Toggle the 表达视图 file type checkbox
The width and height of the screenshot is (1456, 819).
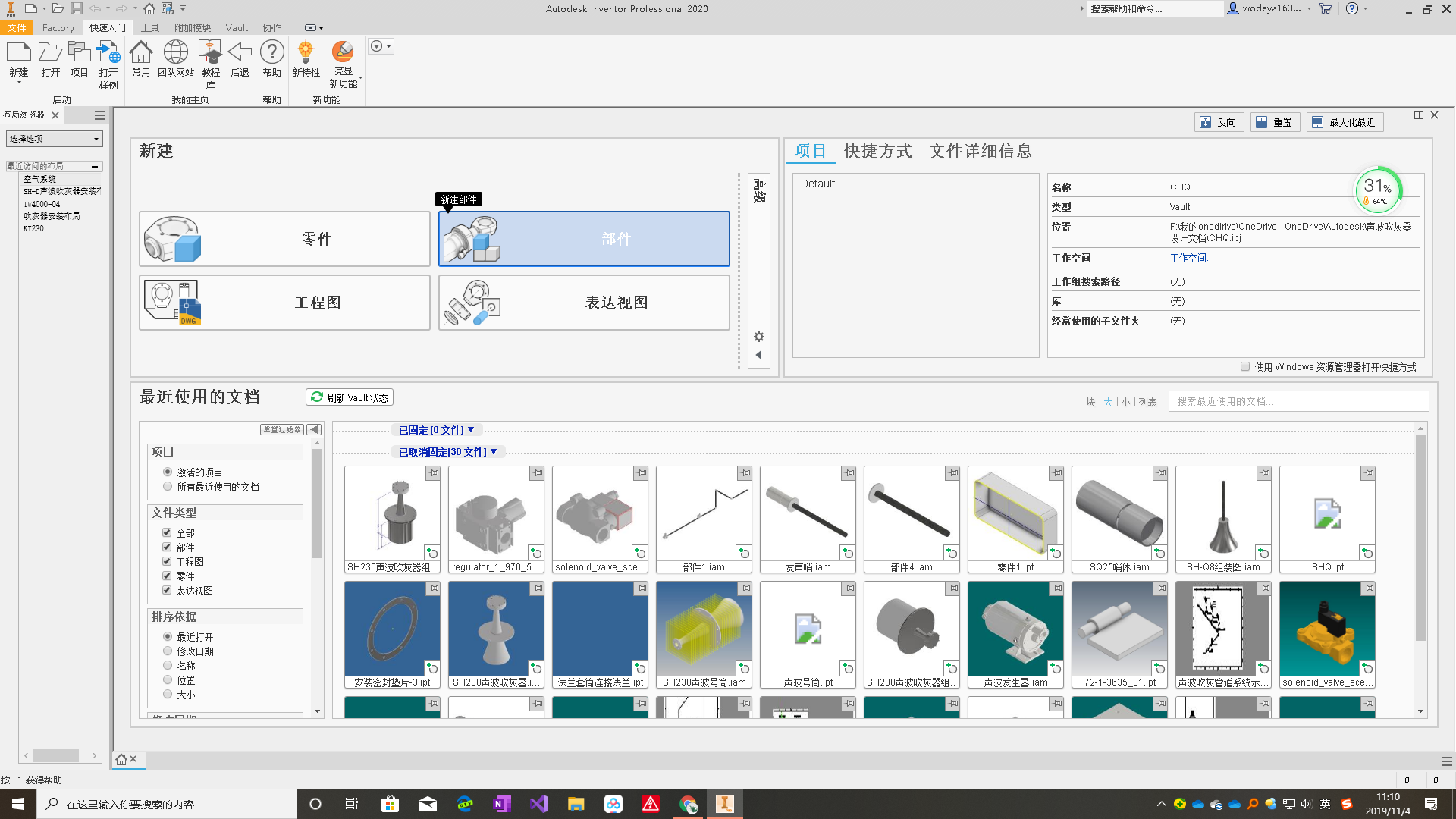(x=167, y=591)
